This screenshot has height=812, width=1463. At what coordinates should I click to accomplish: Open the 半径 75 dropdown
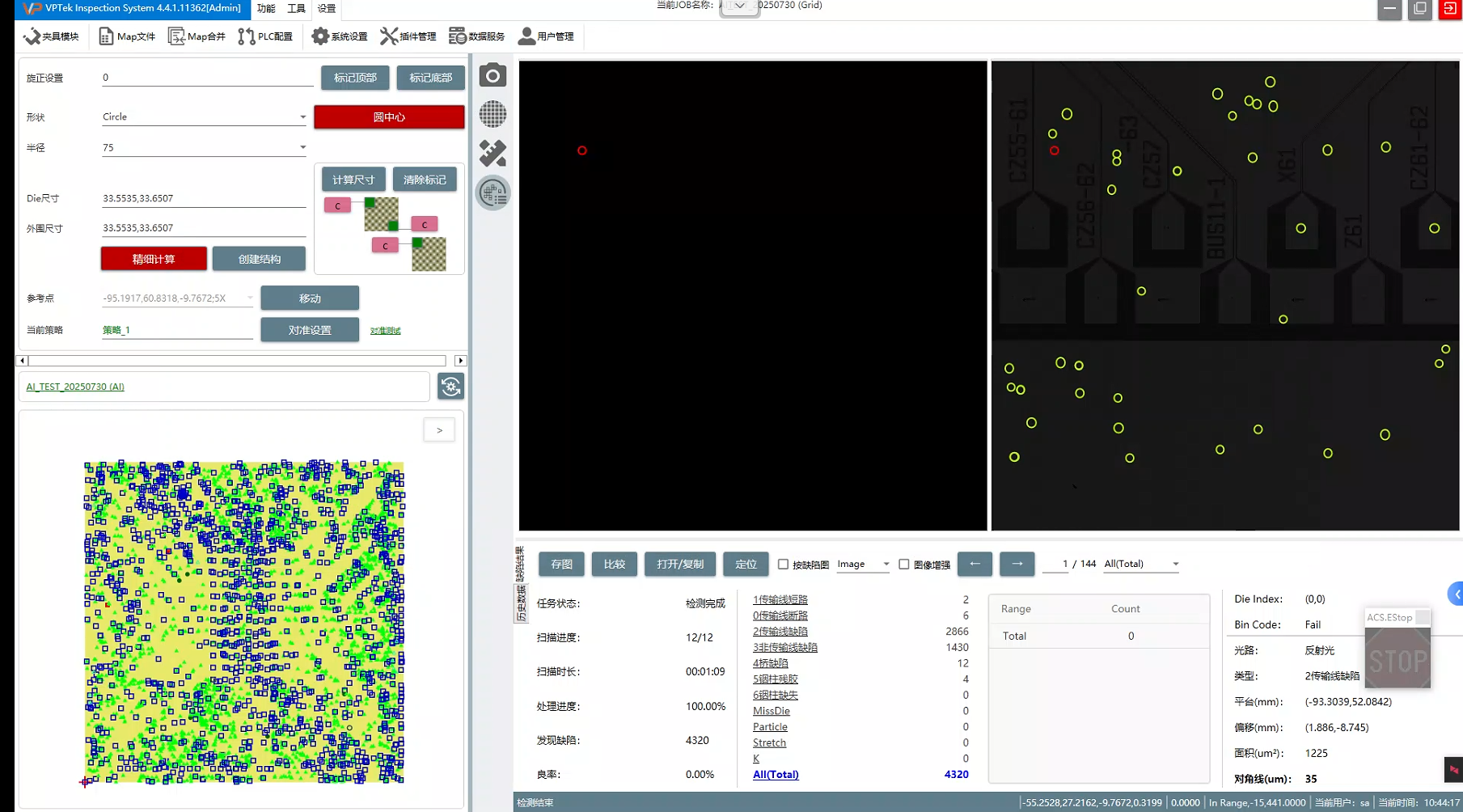tap(302, 148)
